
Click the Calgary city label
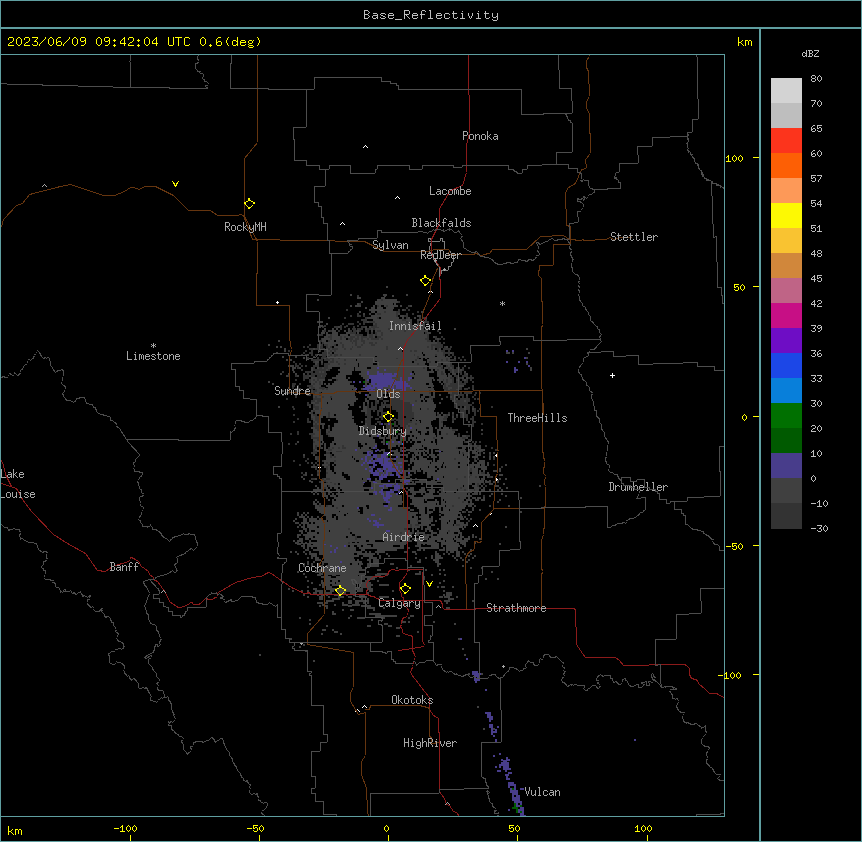pos(399,603)
